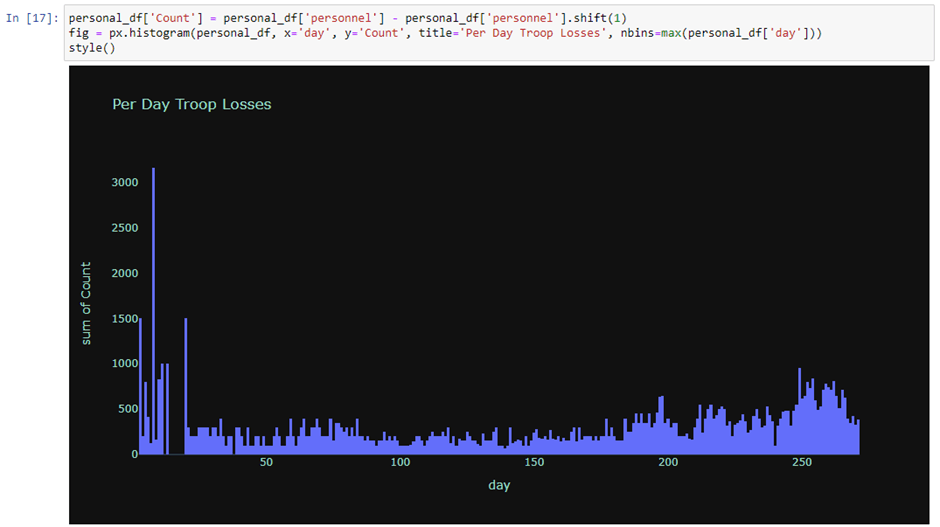Click the 'day' x-axis title
Screen dimensions: 940x527
click(499, 485)
